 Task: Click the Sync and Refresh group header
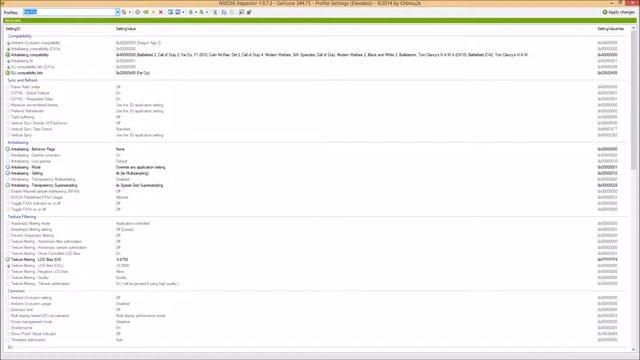(x=22, y=80)
